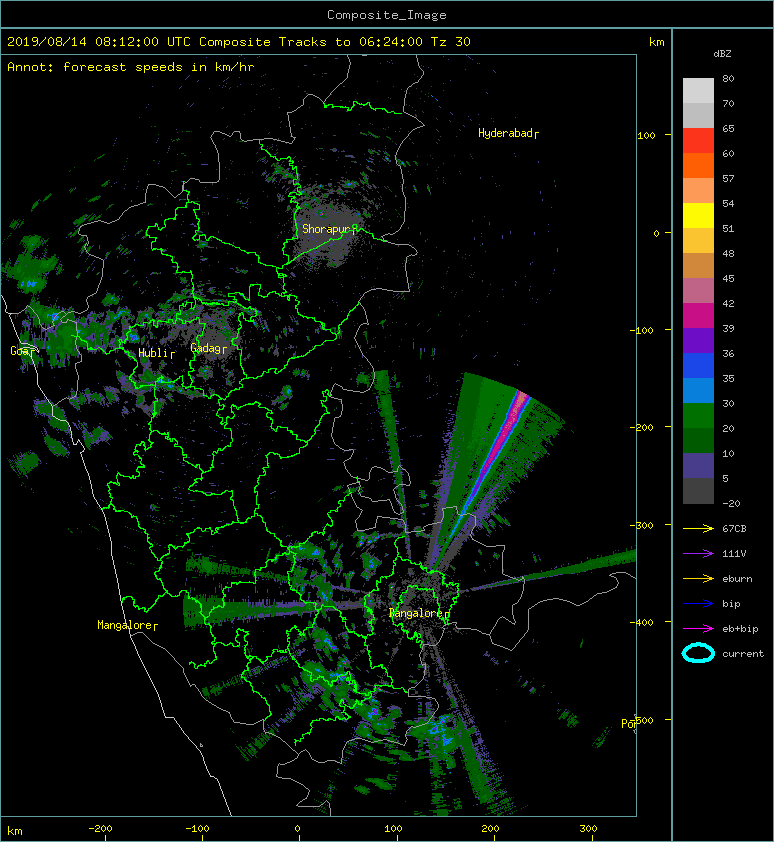Viewport: 774px width, 842px height.
Task: Click the Bangalore radar site label
Action: 419,613
